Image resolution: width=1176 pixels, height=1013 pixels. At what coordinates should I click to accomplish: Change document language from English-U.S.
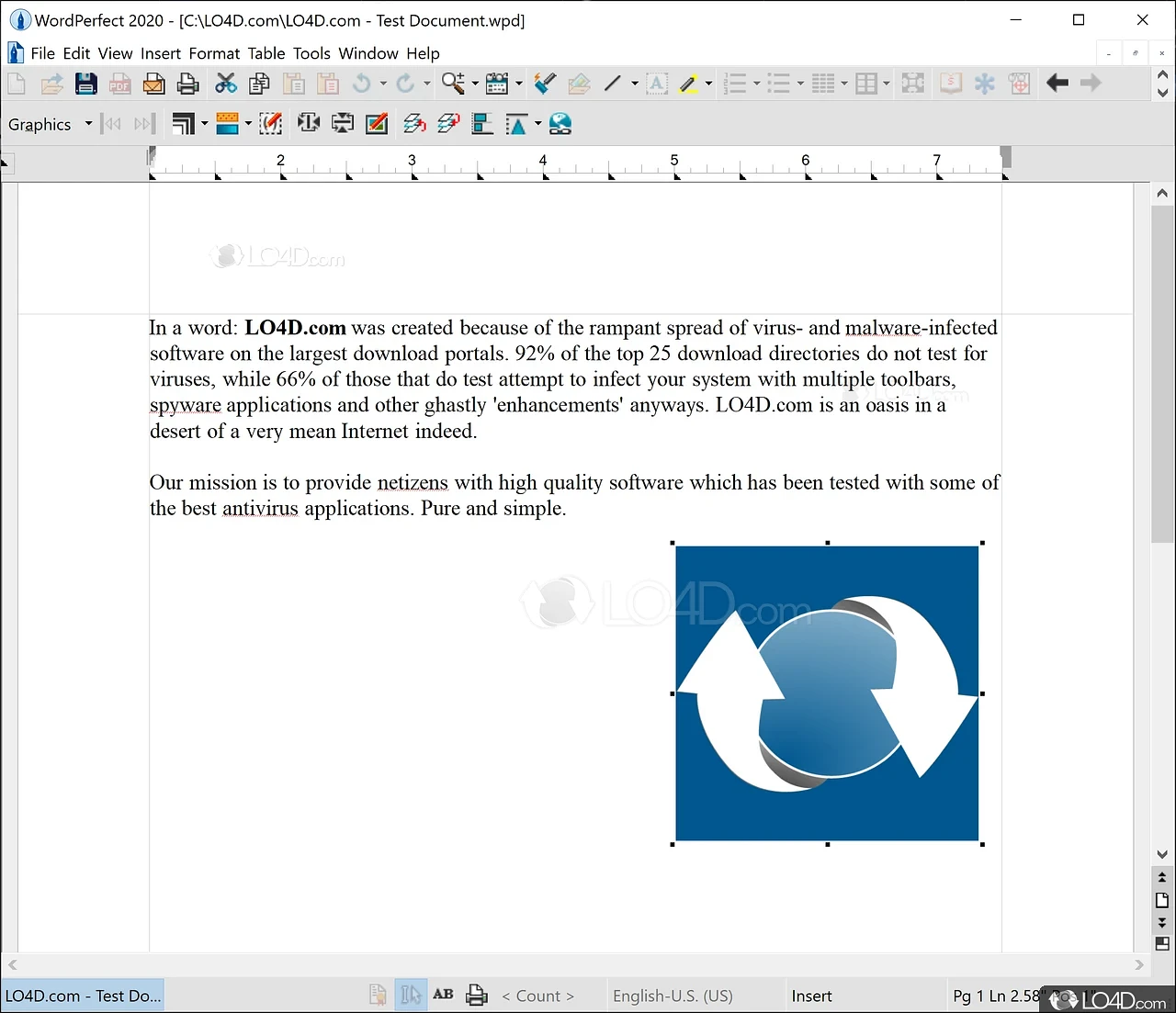[x=673, y=996]
